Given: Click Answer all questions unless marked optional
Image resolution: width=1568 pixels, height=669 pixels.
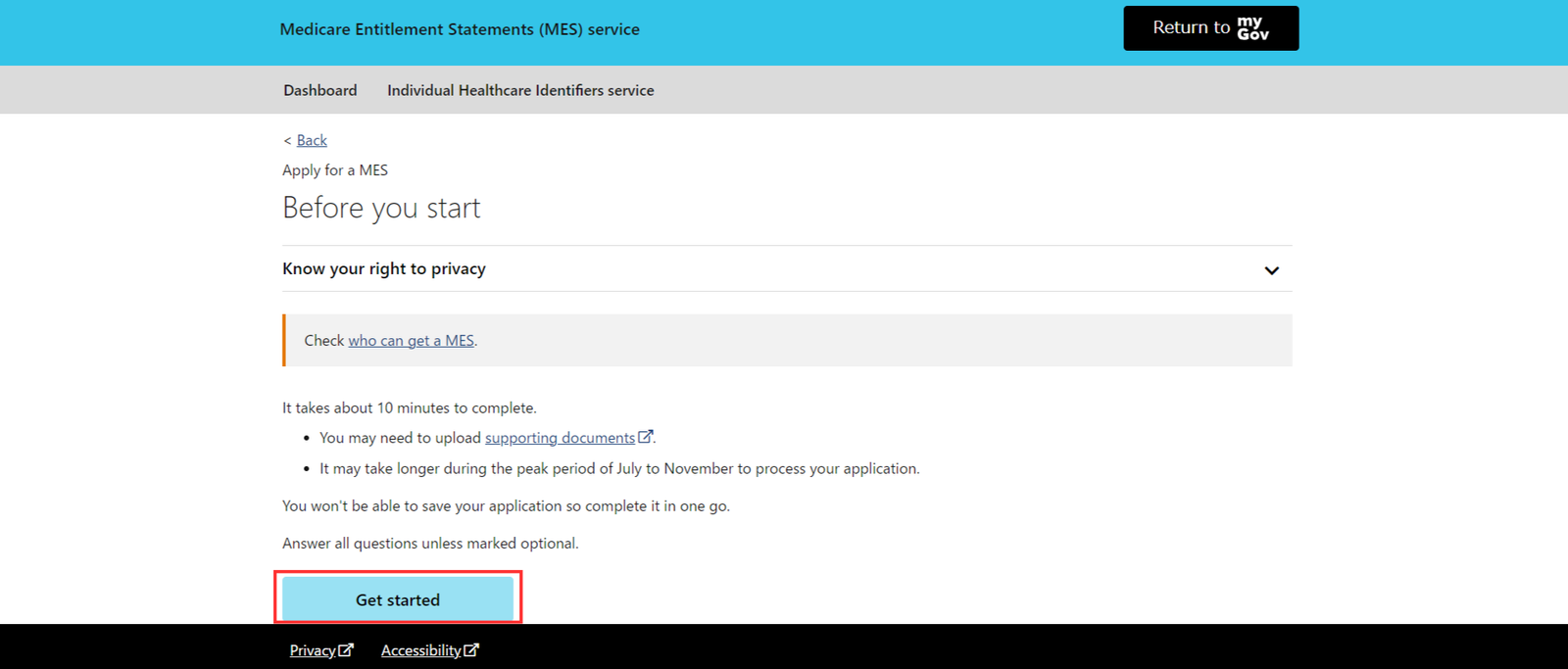Looking at the screenshot, I should [x=430, y=543].
